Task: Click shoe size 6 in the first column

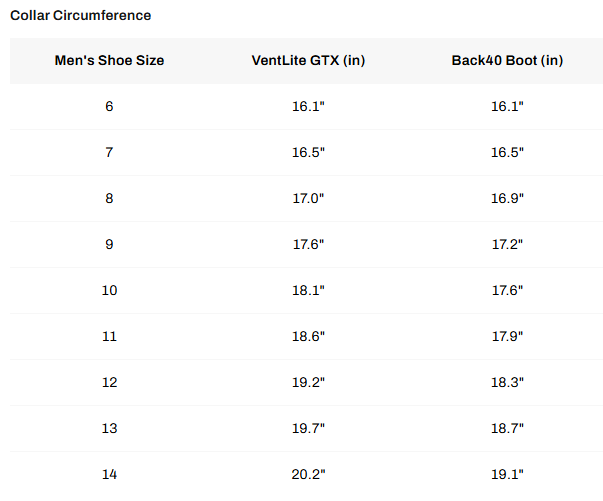Action: pyautogui.click(x=109, y=106)
